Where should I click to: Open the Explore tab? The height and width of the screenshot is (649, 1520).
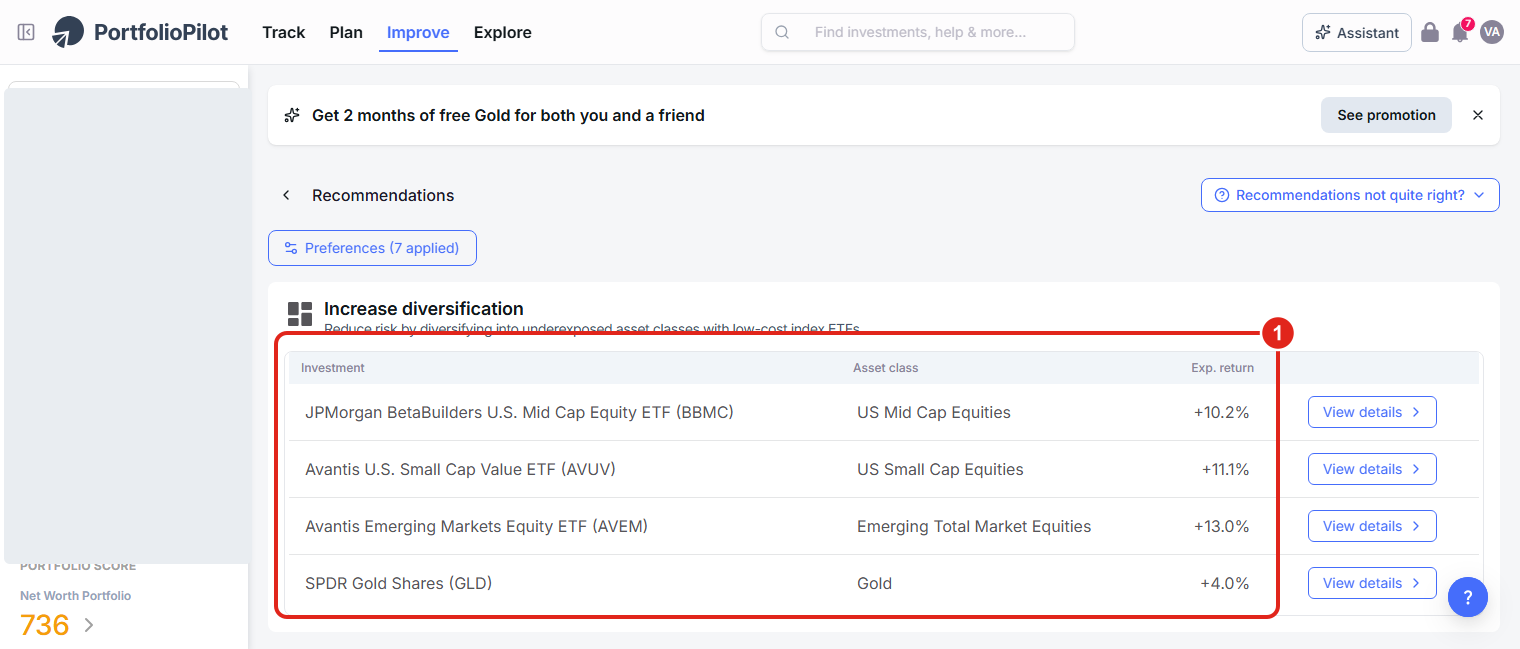[x=503, y=32]
